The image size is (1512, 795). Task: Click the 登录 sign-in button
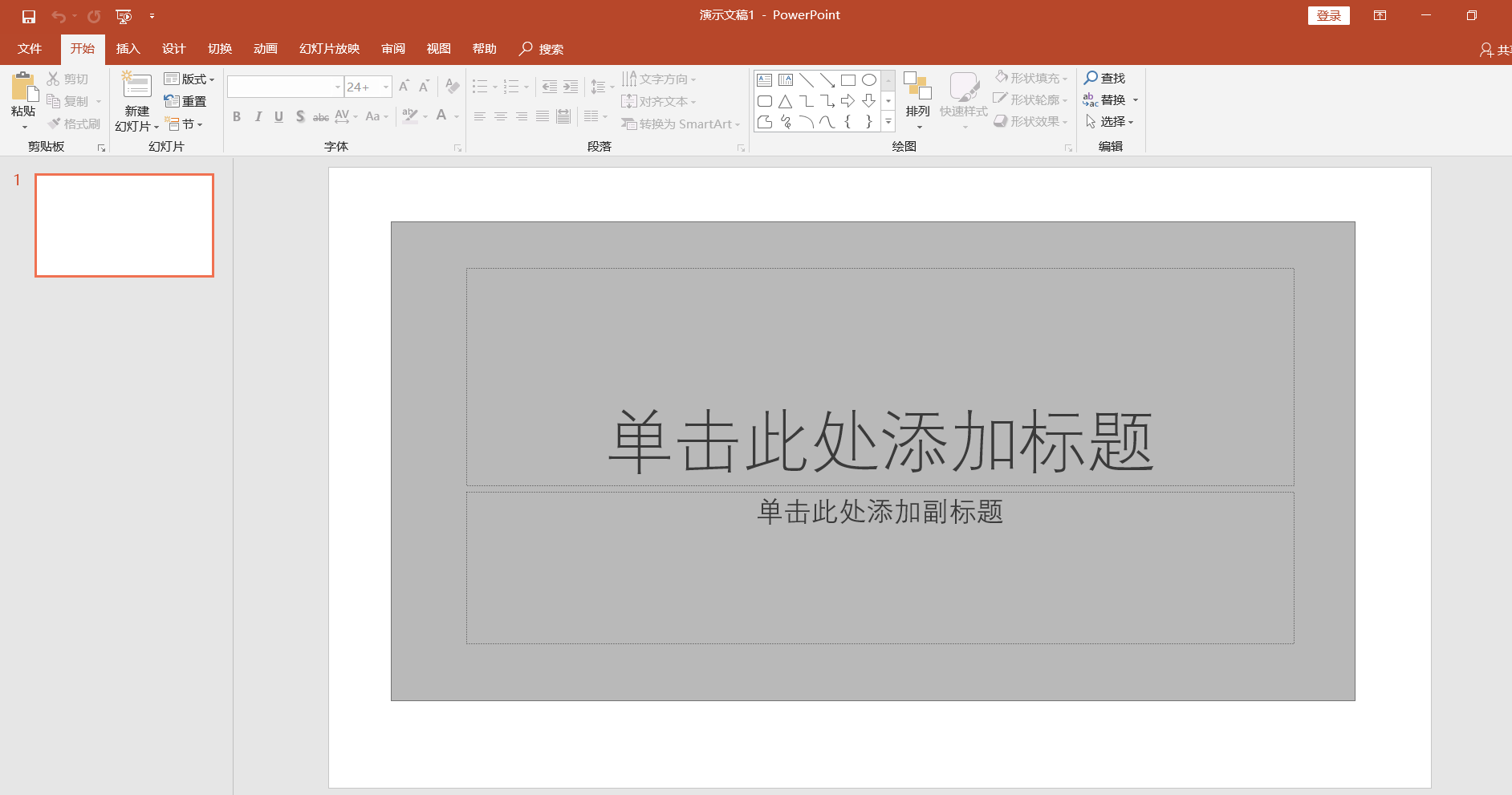[1328, 14]
